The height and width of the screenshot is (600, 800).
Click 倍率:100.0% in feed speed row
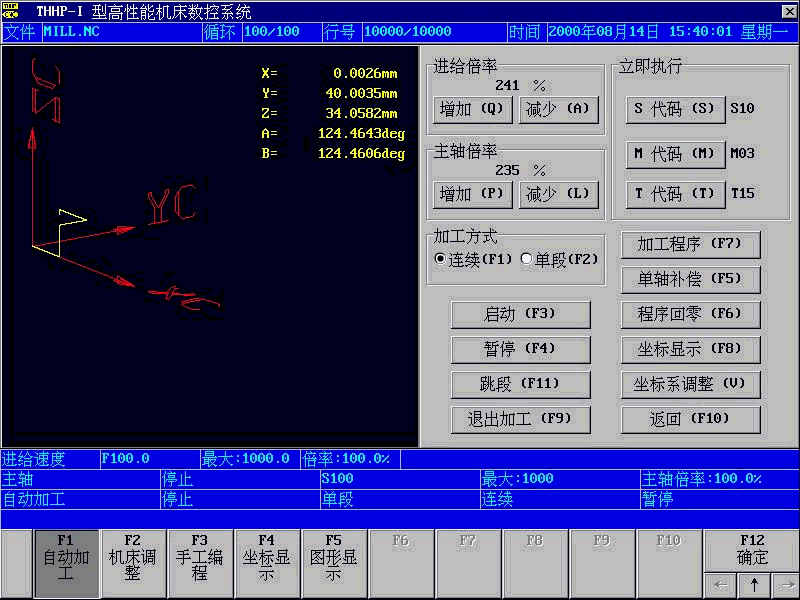[x=346, y=459]
